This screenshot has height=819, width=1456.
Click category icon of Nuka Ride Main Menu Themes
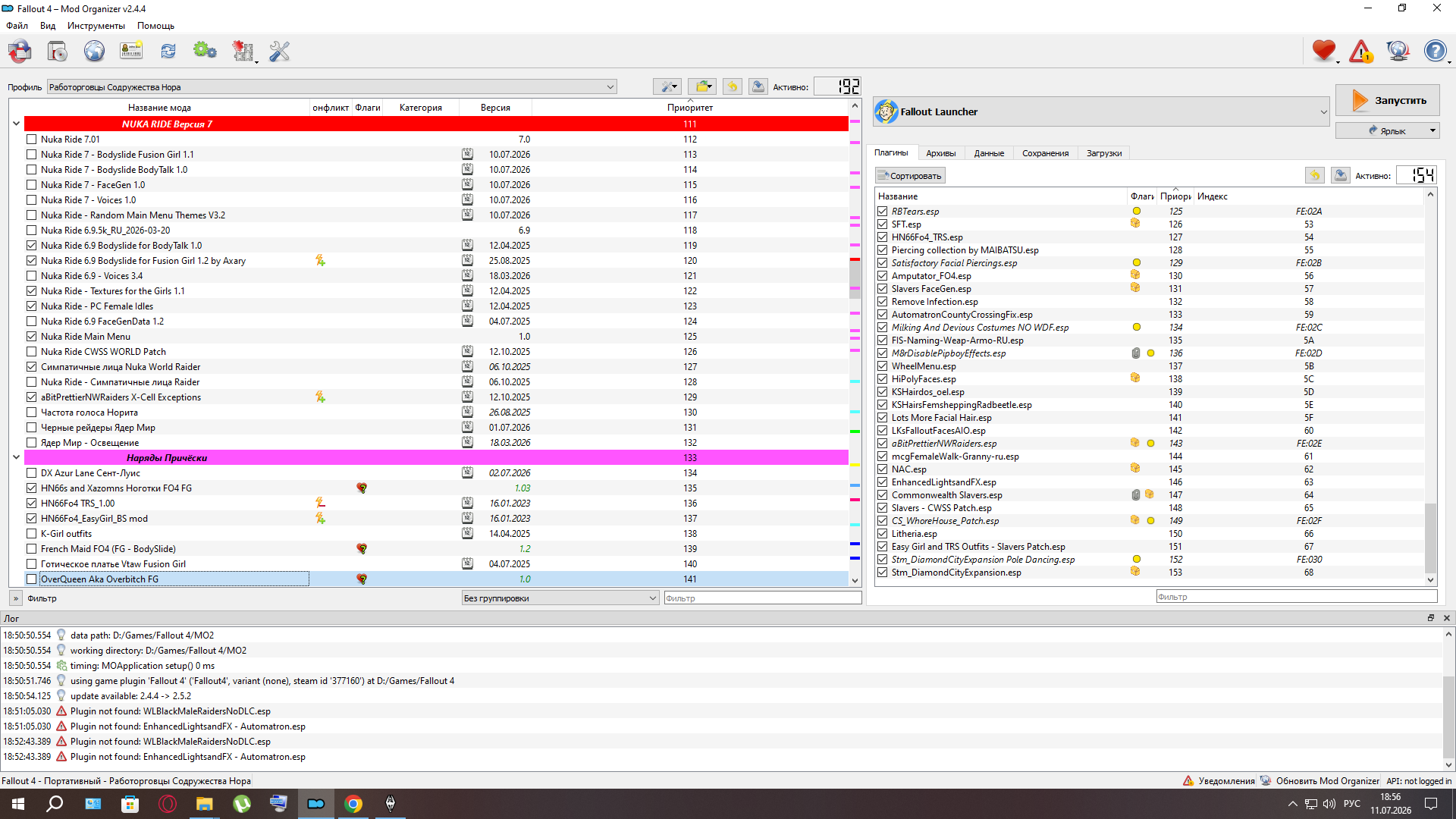point(467,215)
